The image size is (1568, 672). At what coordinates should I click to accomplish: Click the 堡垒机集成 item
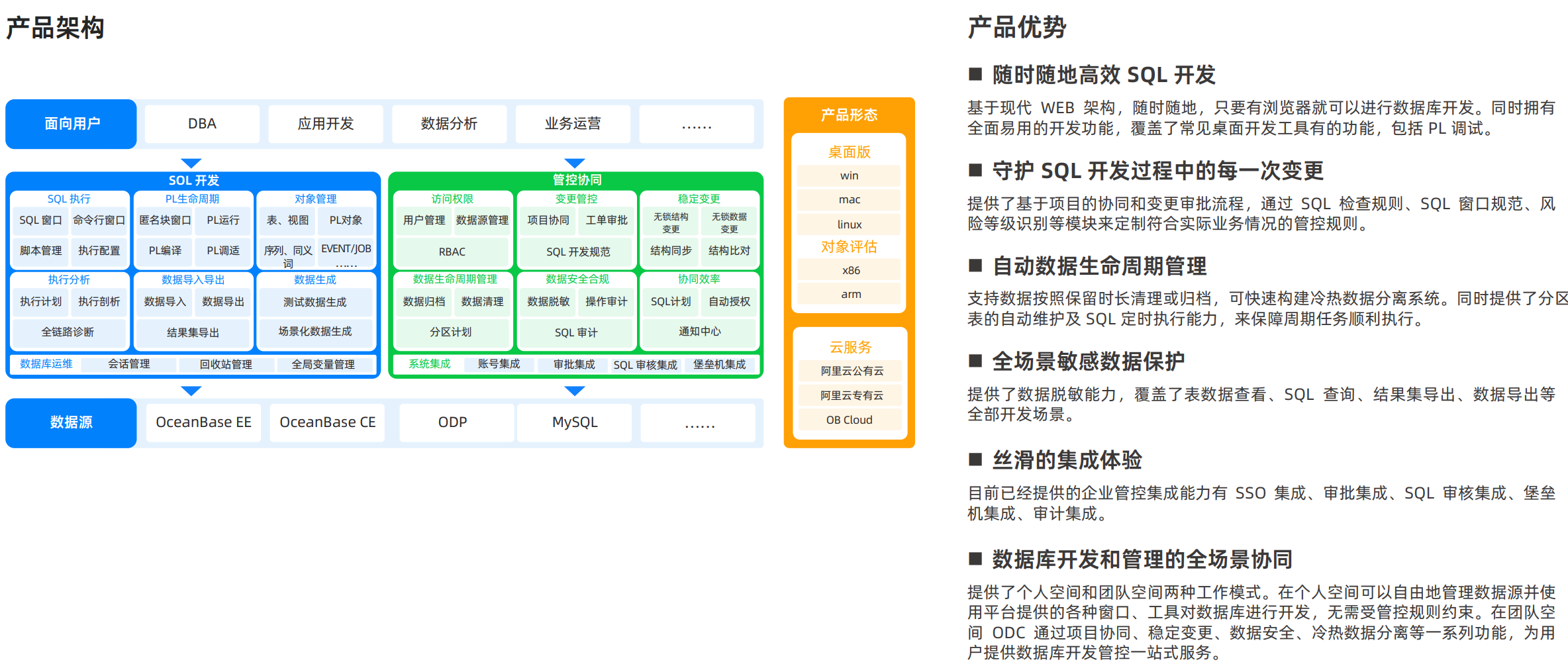point(719,365)
